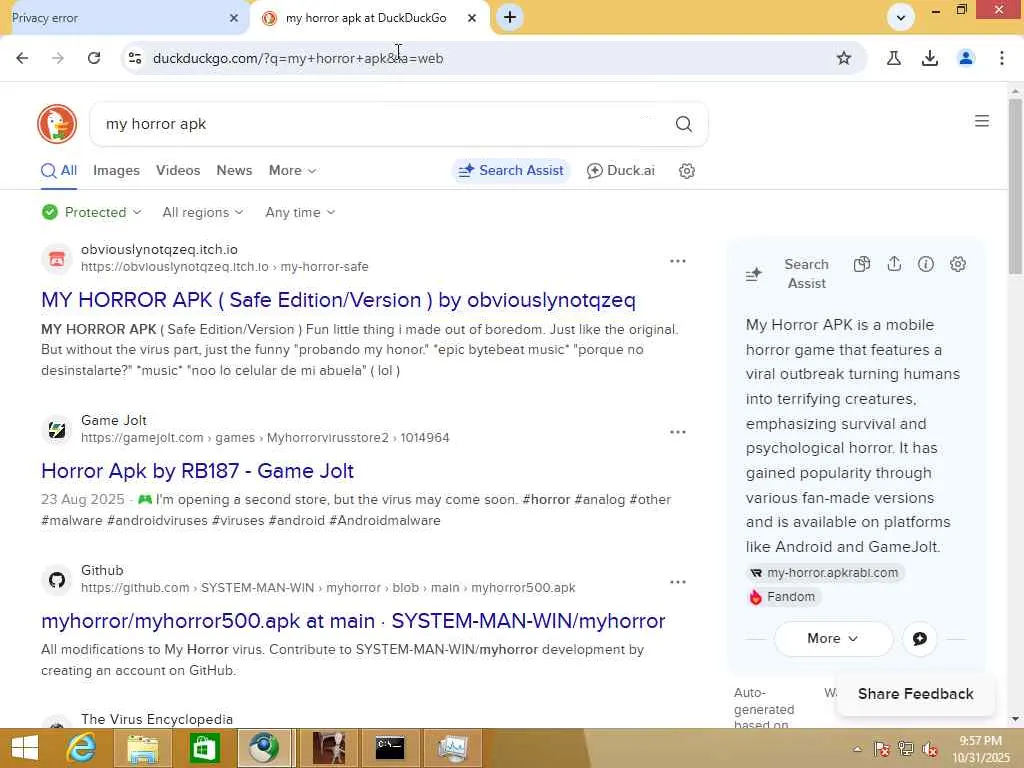1024x768 pixels.
Task: Open Duck.ai chat
Action: click(620, 170)
